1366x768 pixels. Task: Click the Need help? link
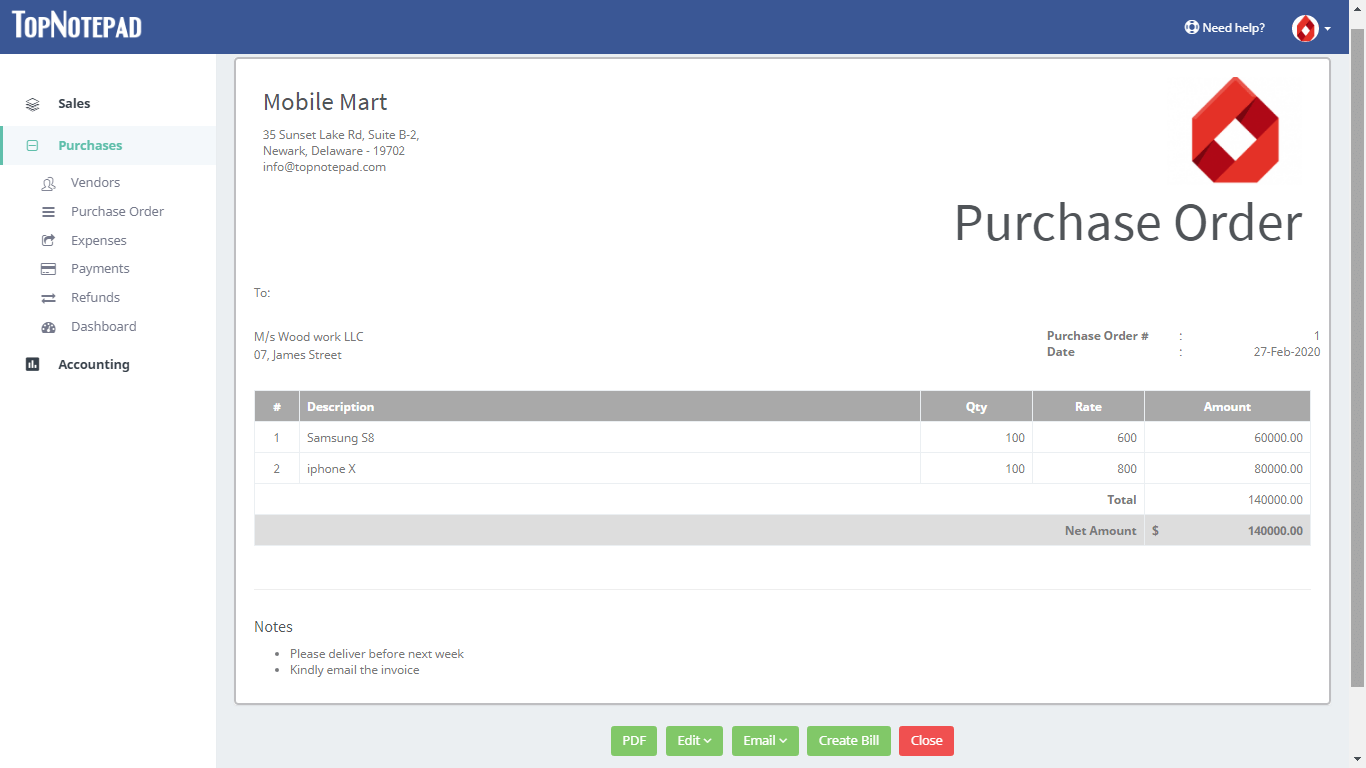tap(1224, 28)
